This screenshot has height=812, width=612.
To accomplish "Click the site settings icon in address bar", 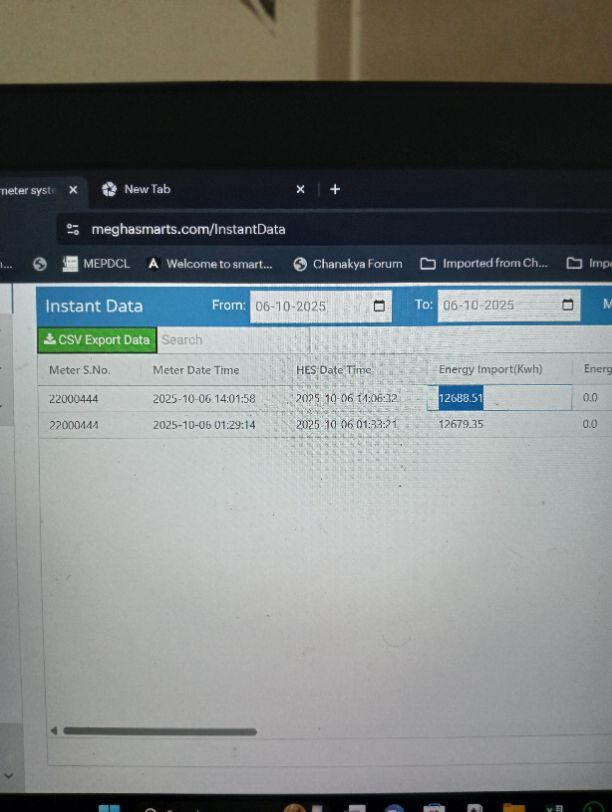I will (73, 229).
